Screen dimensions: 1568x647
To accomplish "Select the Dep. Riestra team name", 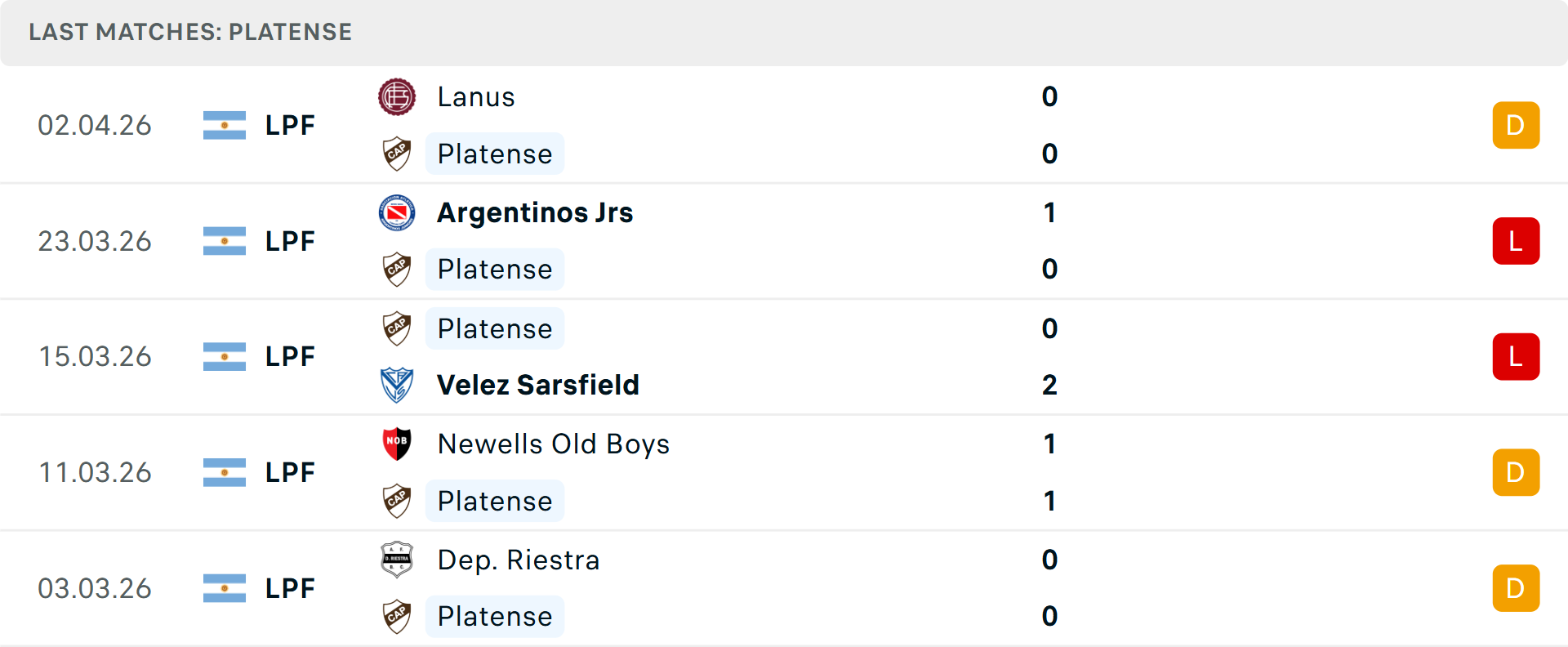I will click(519, 560).
